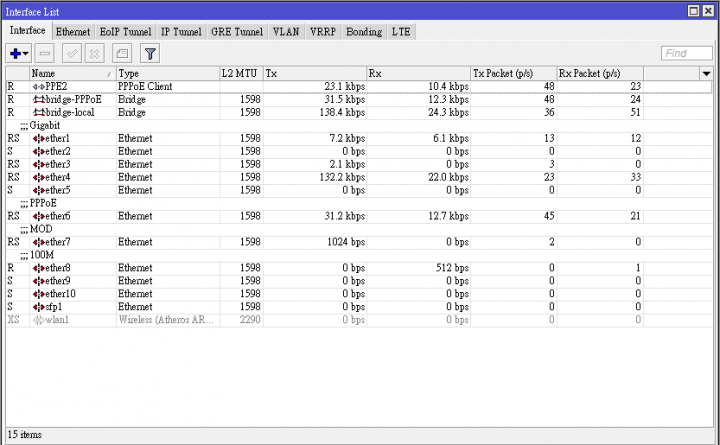720x445 pixels.
Task: Sort by the Type column header
Action: click(x=168, y=73)
